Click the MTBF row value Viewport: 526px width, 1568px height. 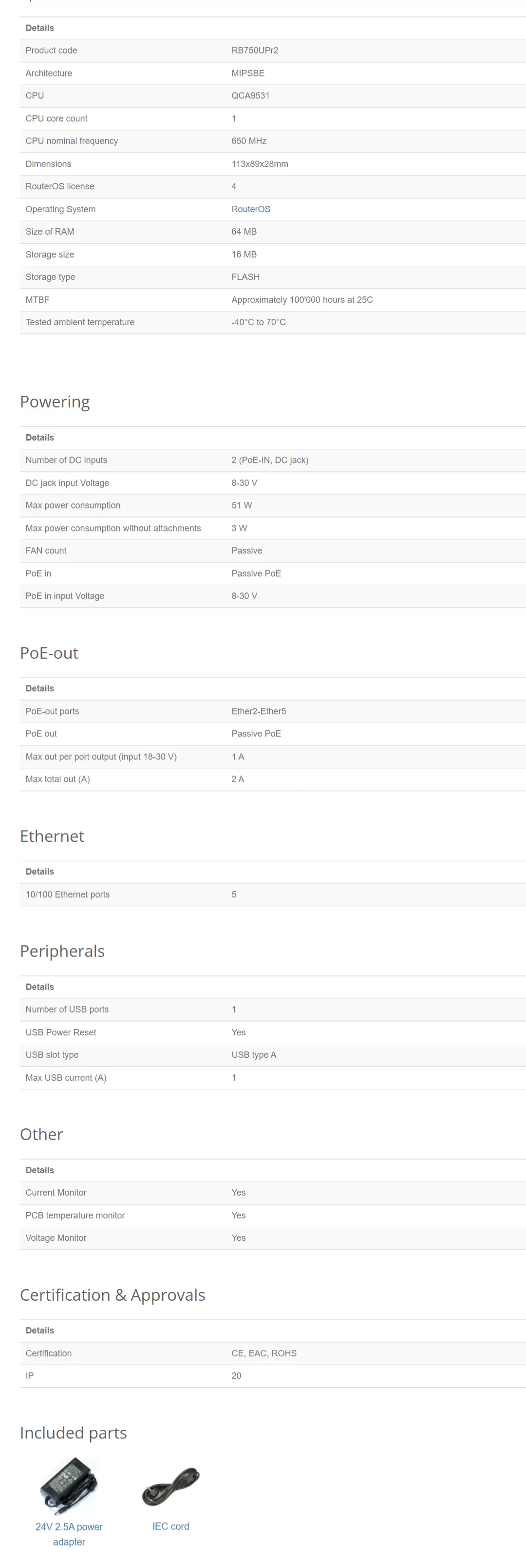(x=302, y=299)
